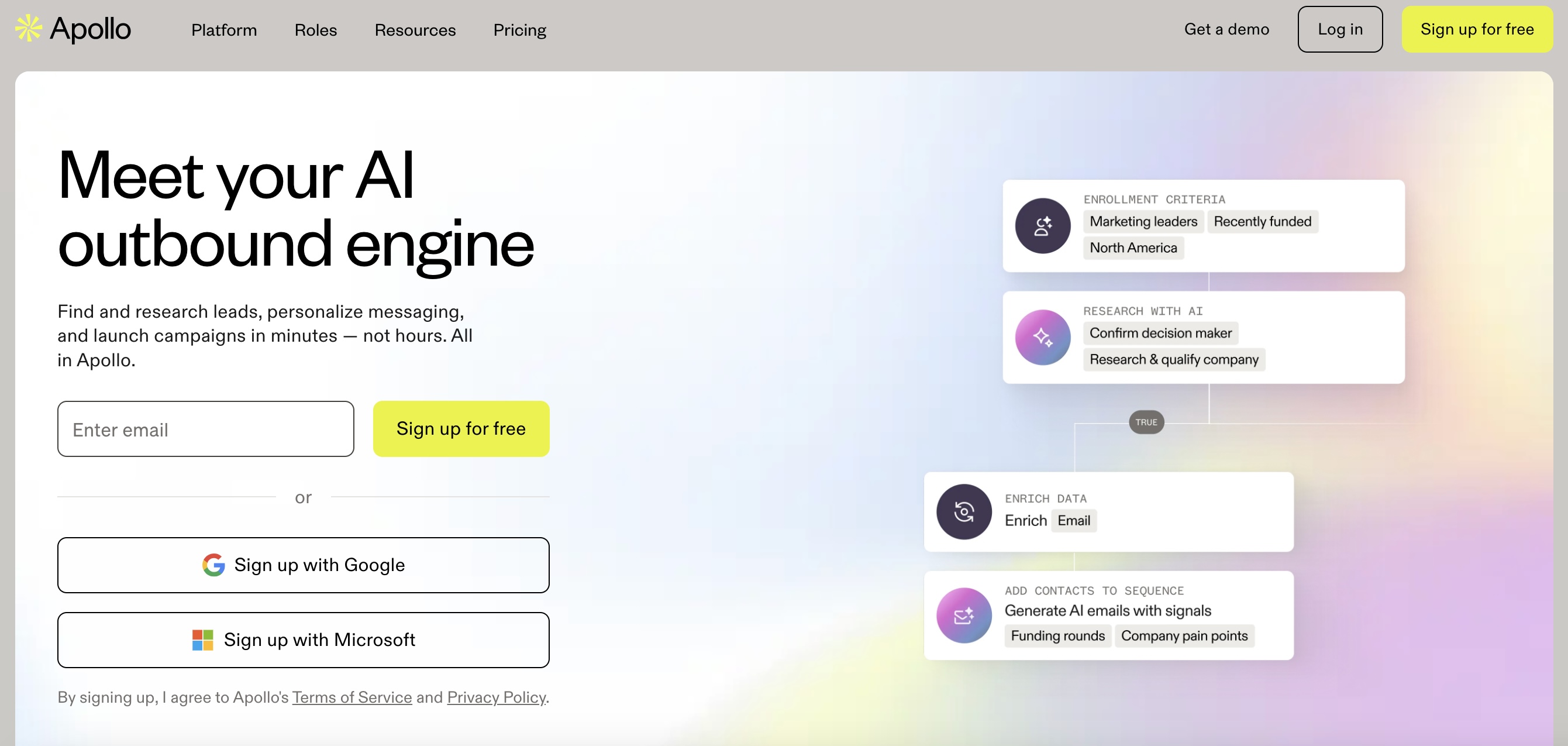The height and width of the screenshot is (746, 1568).
Task: Open the Platform menu
Action: click(x=224, y=30)
